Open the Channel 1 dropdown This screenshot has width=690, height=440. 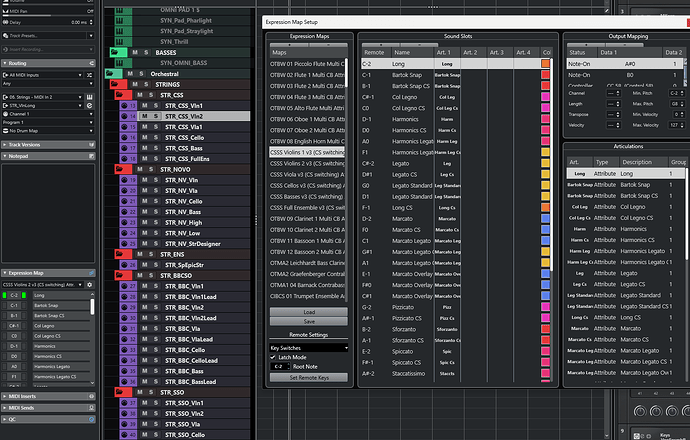(48, 114)
